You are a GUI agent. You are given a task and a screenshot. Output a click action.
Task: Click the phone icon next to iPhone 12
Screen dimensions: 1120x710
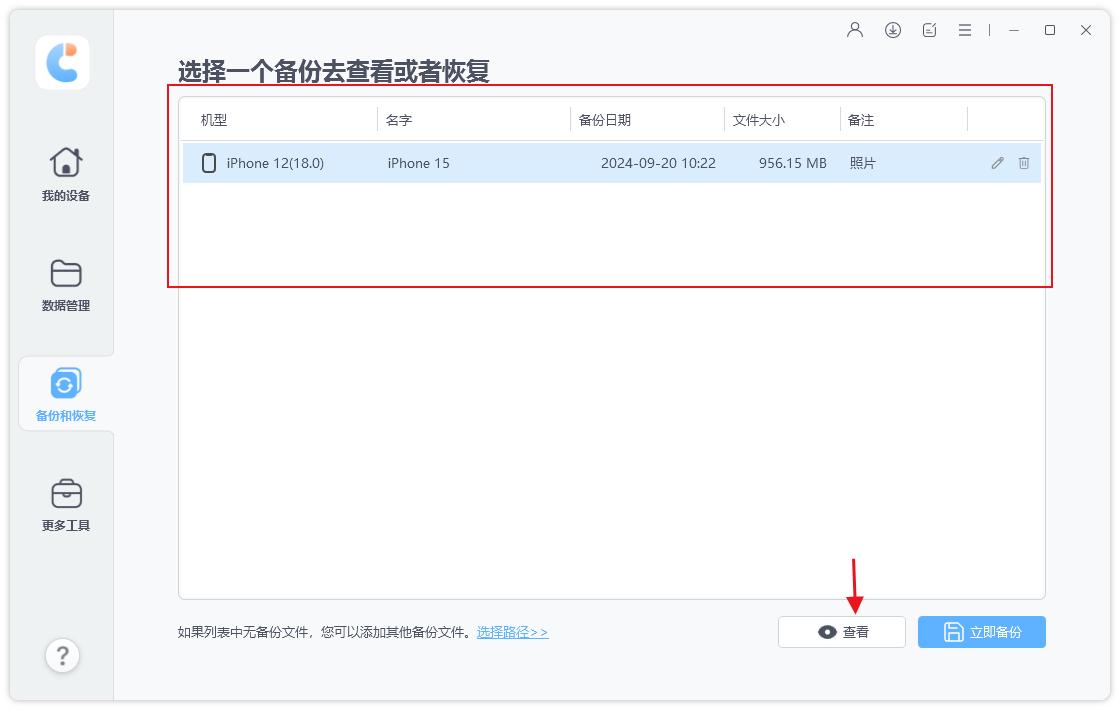point(208,163)
